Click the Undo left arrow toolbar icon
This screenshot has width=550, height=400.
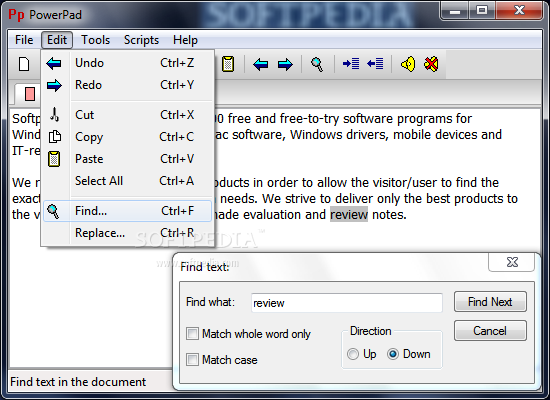click(x=261, y=65)
